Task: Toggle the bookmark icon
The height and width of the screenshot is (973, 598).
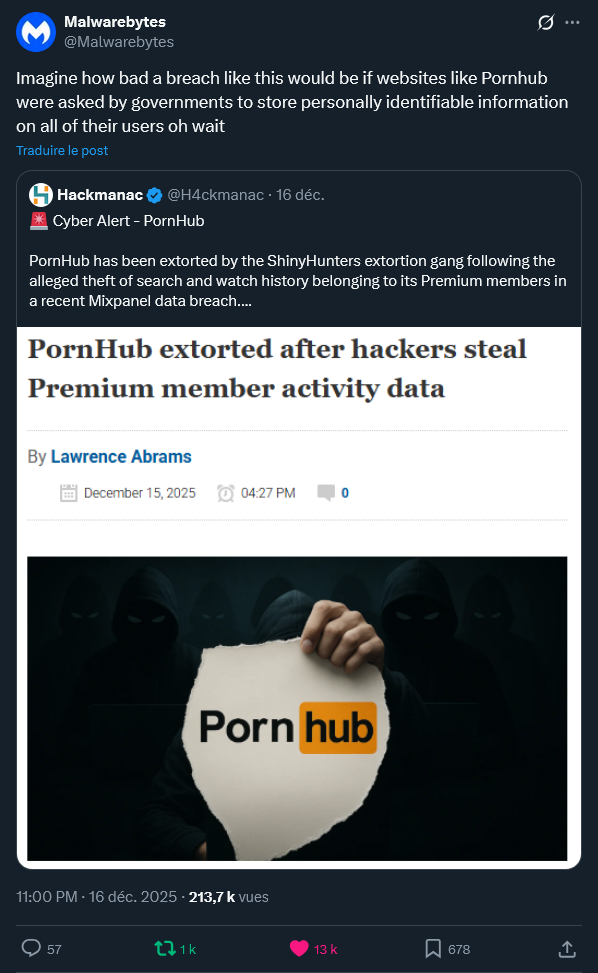Action: tap(433, 948)
